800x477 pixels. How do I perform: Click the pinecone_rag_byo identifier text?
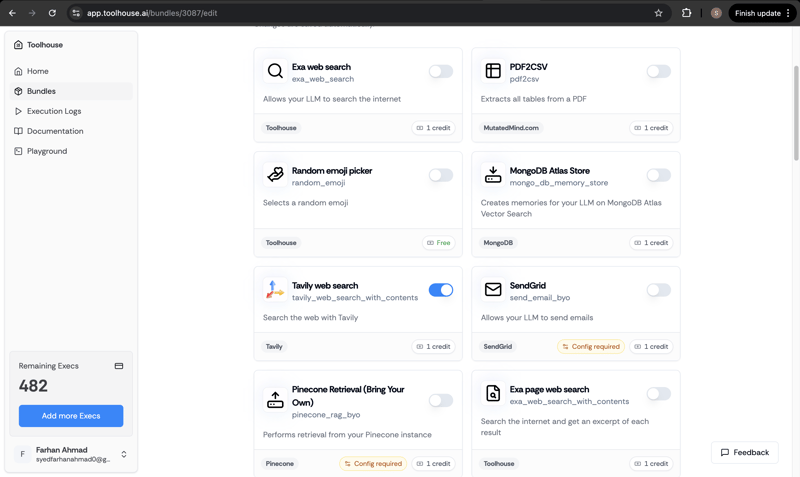pyautogui.click(x=326, y=415)
